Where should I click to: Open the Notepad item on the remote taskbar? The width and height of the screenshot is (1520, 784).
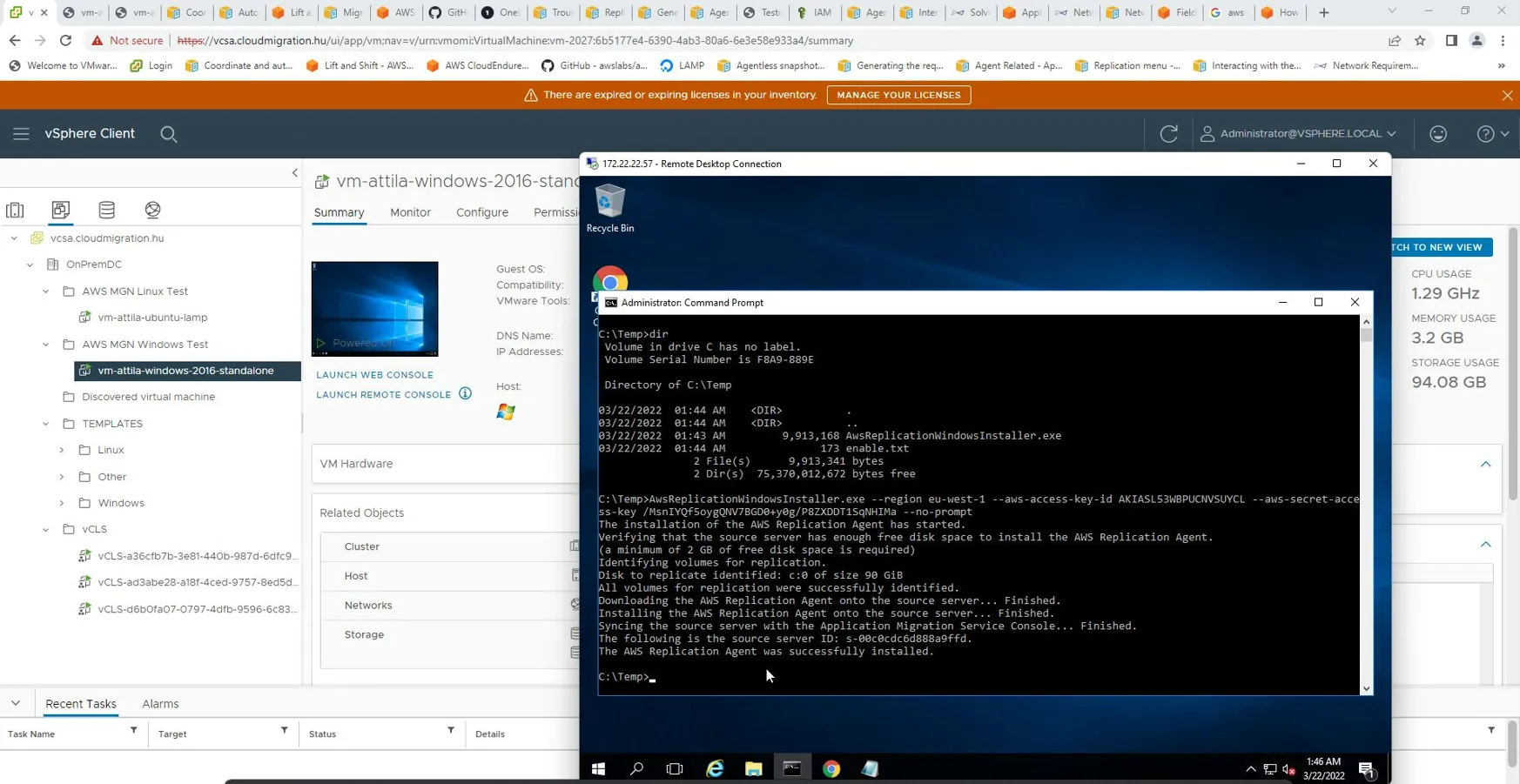coord(870,769)
